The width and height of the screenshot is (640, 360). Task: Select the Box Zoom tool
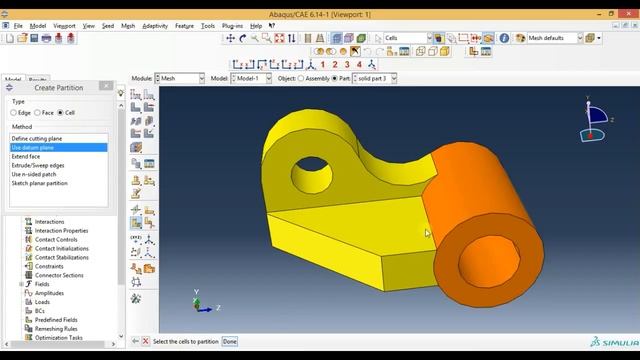coord(267,38)
